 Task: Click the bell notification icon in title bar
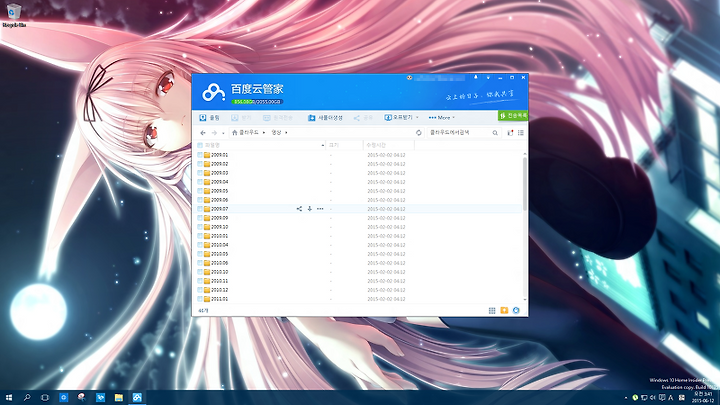476,78
